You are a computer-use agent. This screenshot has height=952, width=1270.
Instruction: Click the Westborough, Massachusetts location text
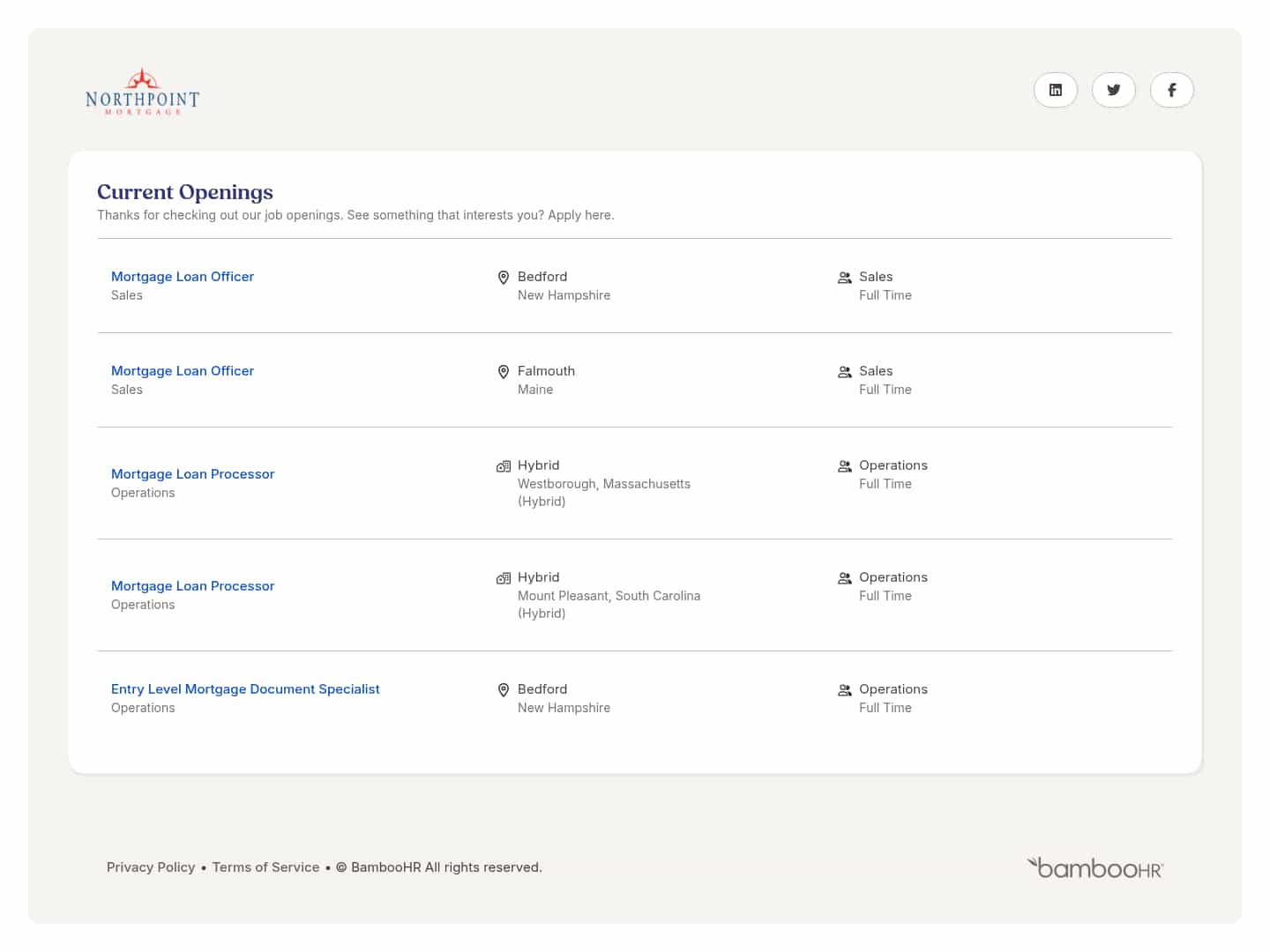(603, 484)
